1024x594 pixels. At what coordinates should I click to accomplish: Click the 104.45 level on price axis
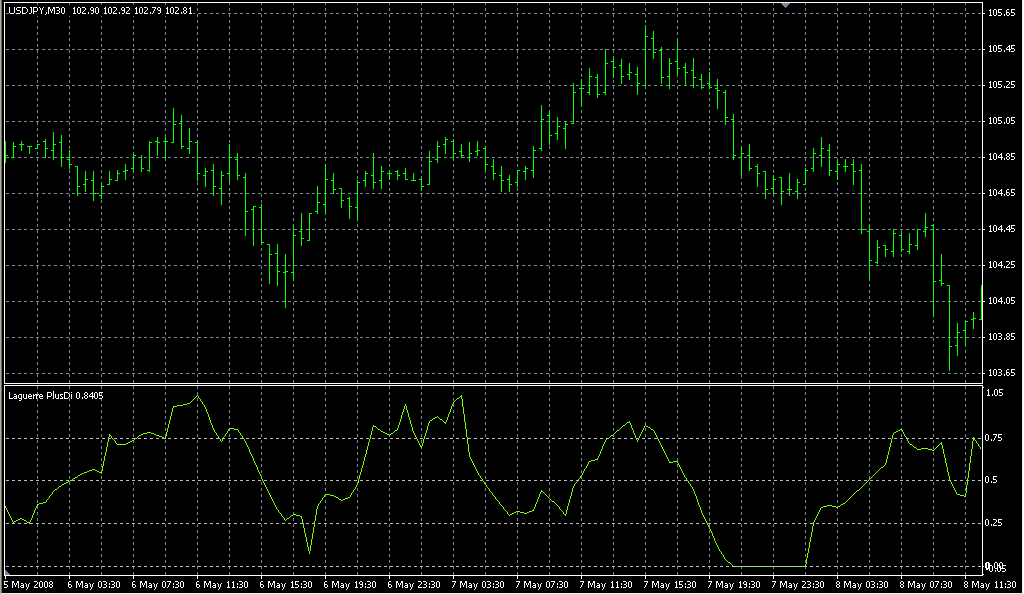point(1000,229)
